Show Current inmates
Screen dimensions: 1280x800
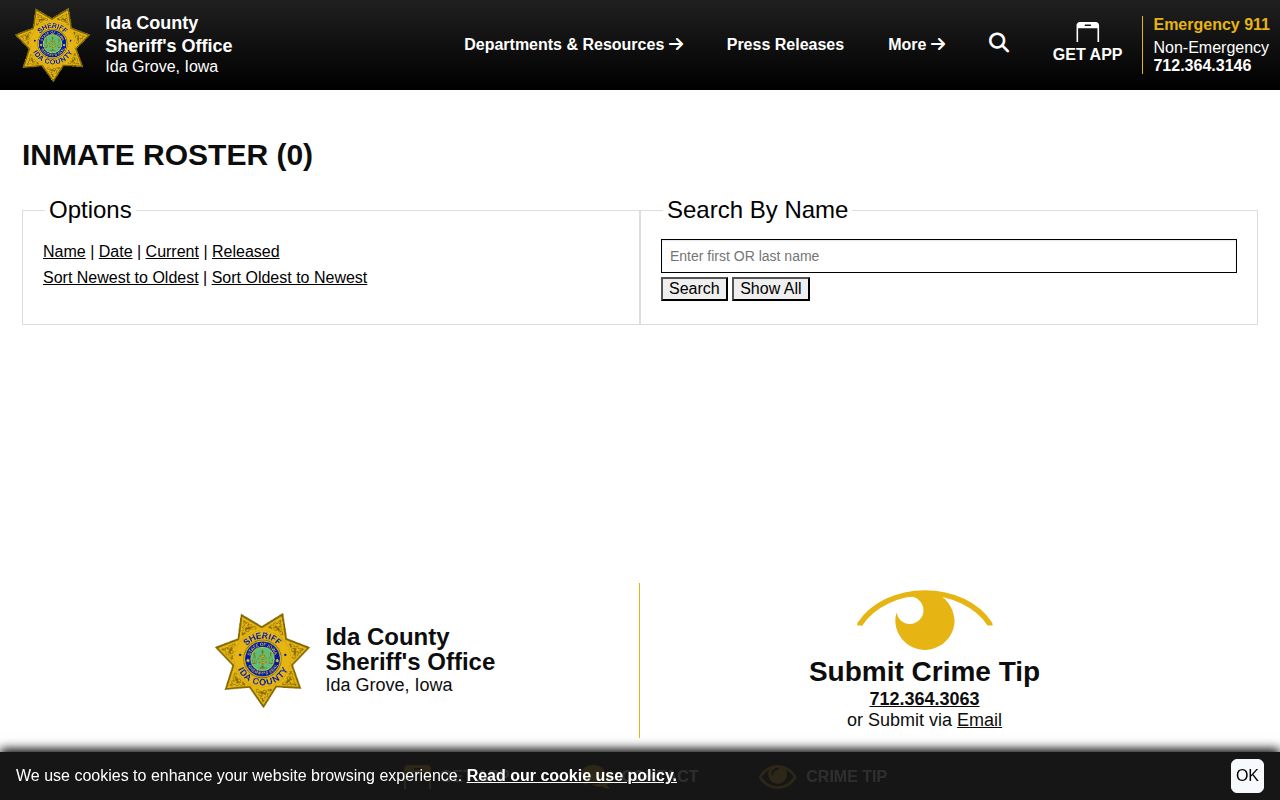172,251
